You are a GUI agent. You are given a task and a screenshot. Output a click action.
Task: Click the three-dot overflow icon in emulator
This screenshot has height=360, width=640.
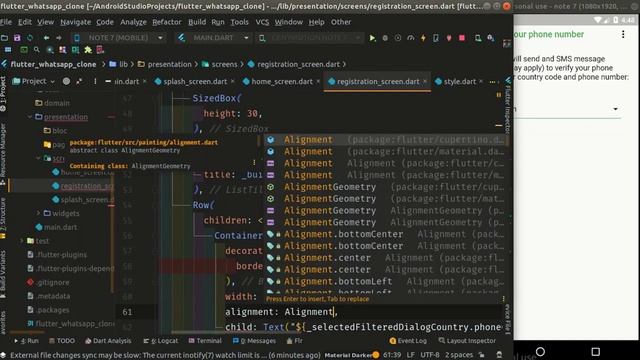(x=623, y=34)
